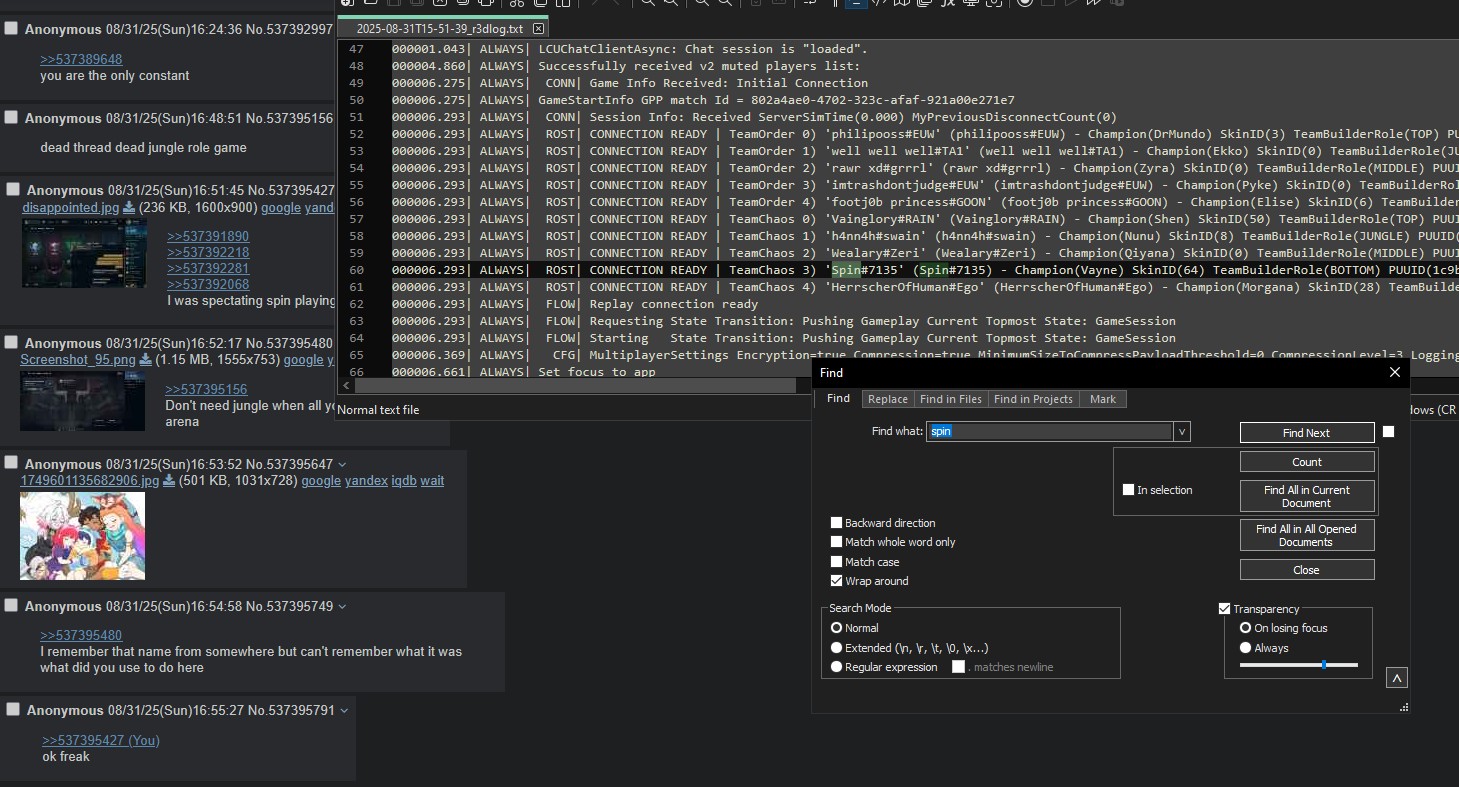Download Screenshot_95.png via its download icon
The width and height of the screenshot is (1459, 787).
point(146,360)
